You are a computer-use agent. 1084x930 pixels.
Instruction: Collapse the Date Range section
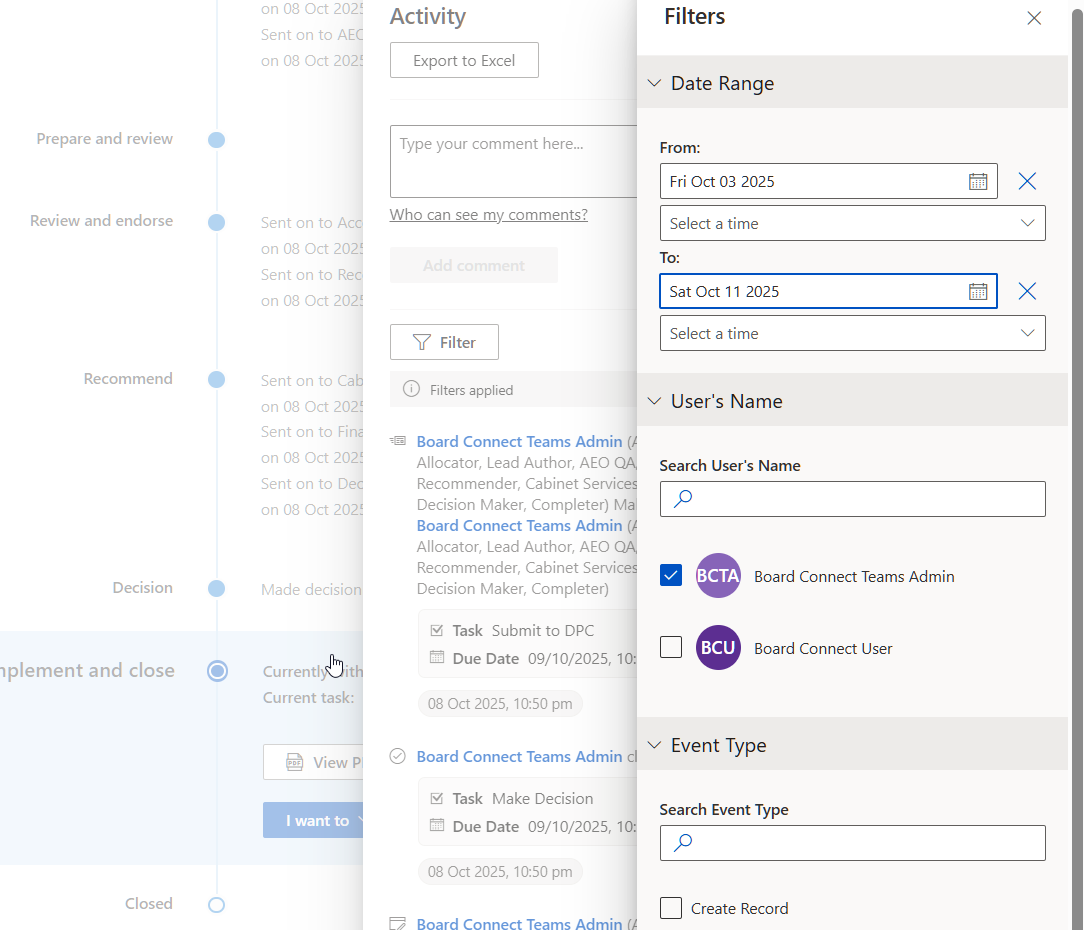click(x=654, y=83)
